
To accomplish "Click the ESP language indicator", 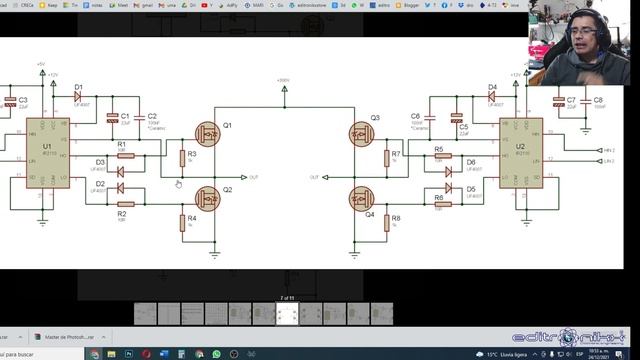I will [580, 354].
